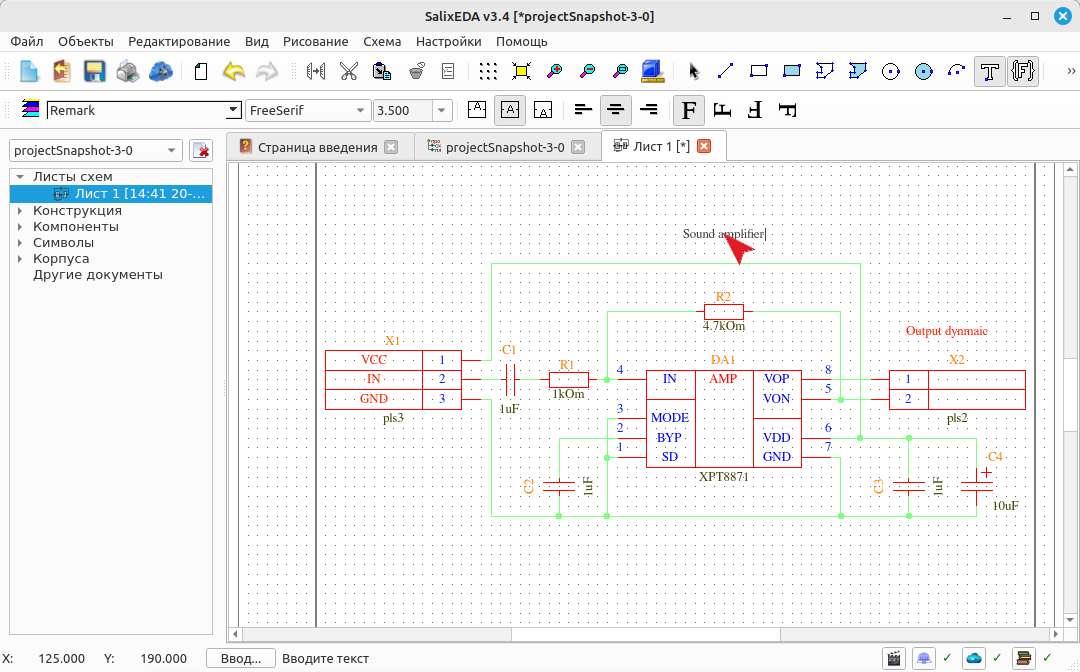
Task: Collapse the Листы схем tree node
Action: point(20,177)
